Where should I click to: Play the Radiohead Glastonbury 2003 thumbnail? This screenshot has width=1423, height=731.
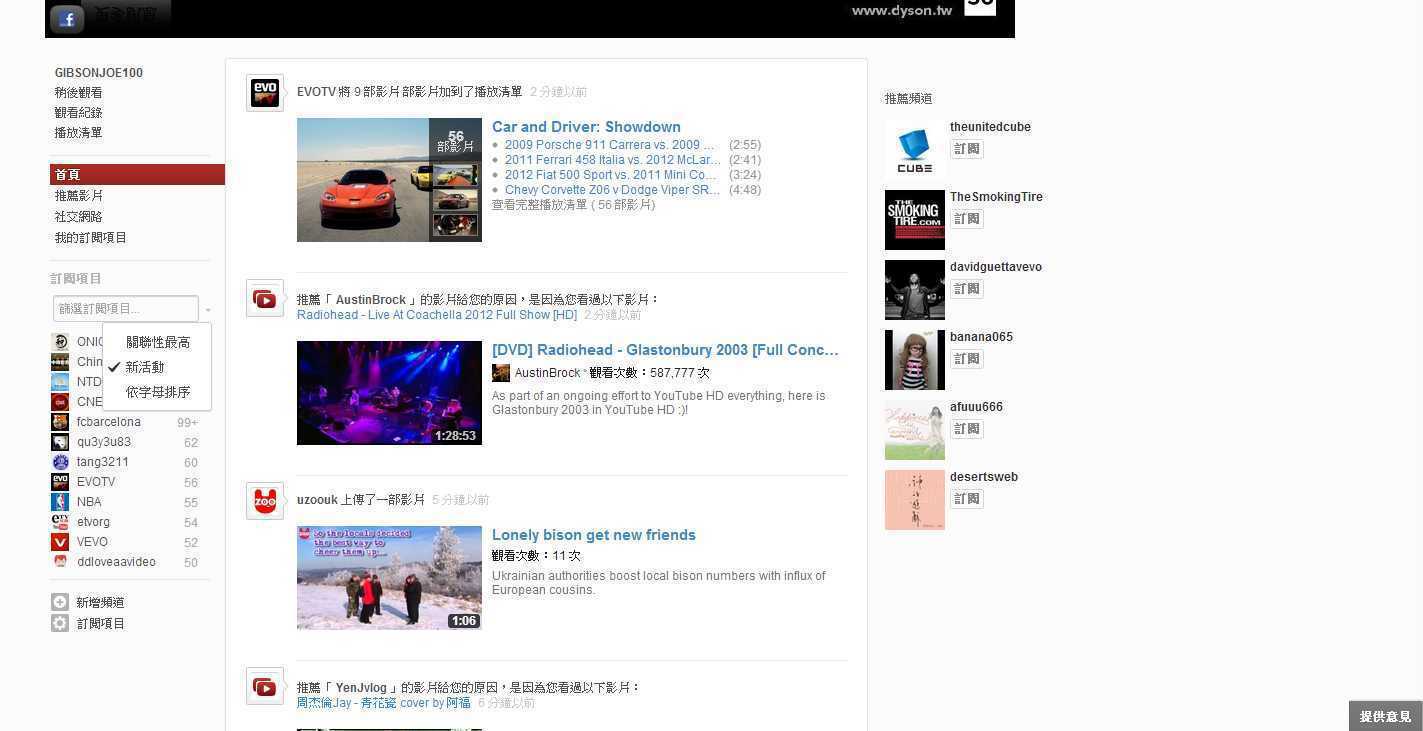pos(389,393)
